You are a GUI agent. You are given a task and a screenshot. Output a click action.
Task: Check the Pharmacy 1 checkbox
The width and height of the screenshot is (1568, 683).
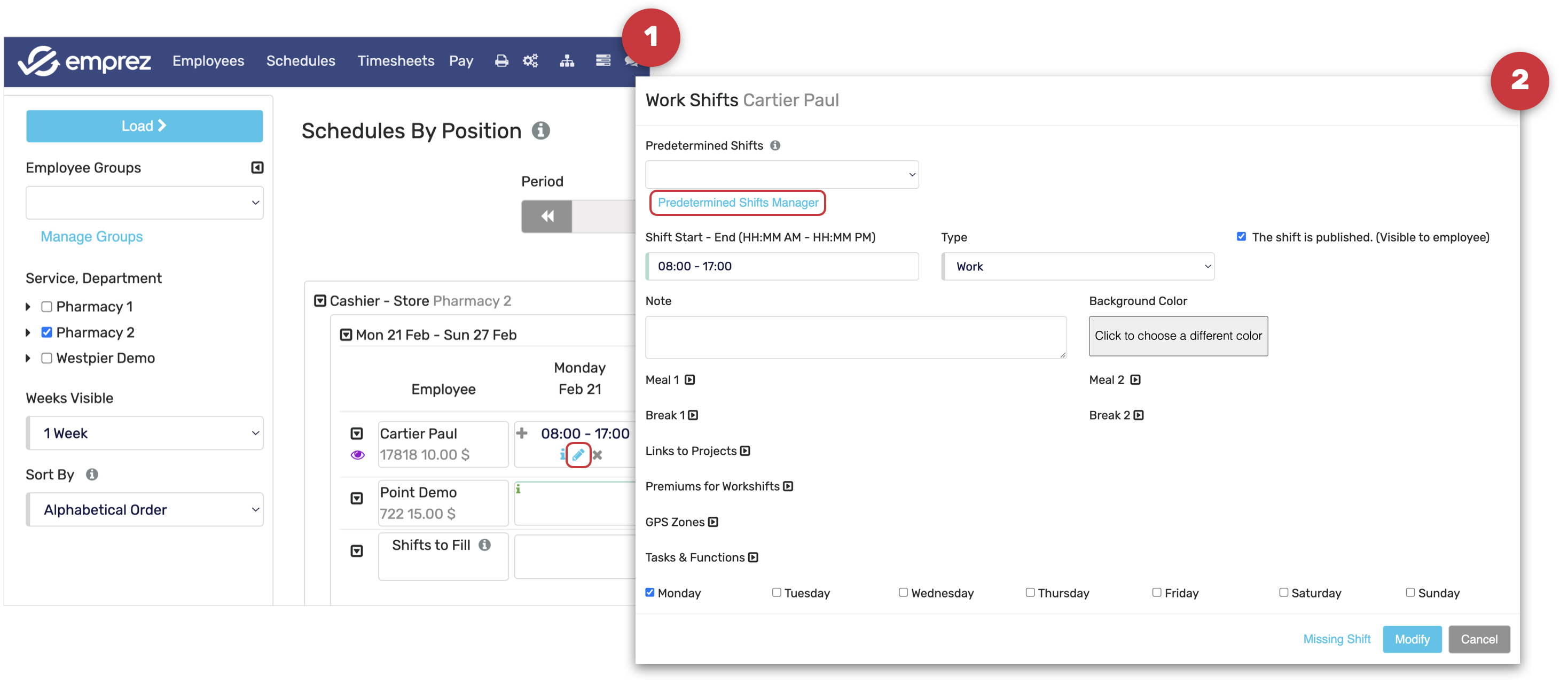click(47, 306)
